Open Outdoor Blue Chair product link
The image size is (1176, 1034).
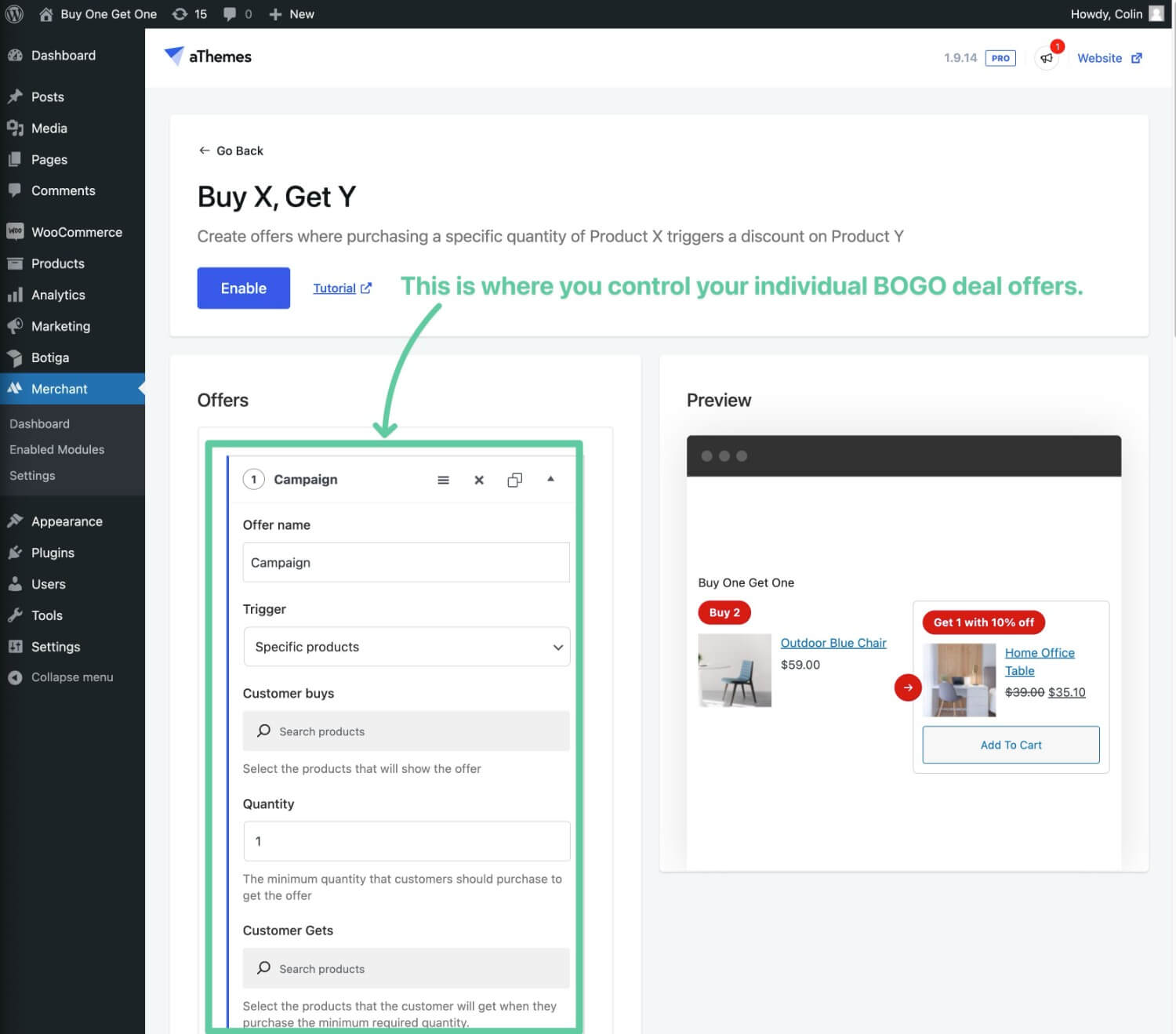(x=833, y=643)
